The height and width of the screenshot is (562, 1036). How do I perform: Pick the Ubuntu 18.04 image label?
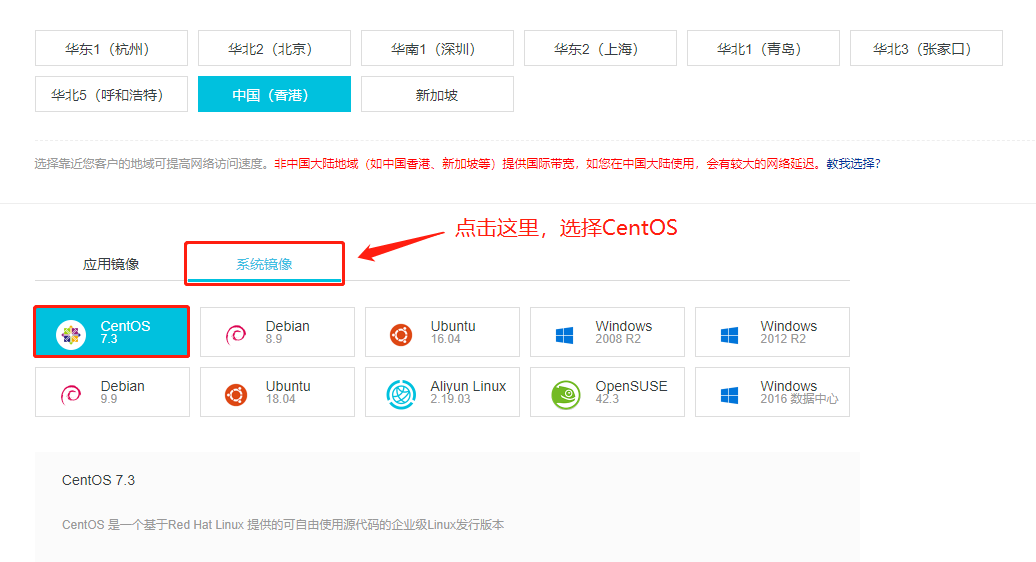click(x=287, y=392)
